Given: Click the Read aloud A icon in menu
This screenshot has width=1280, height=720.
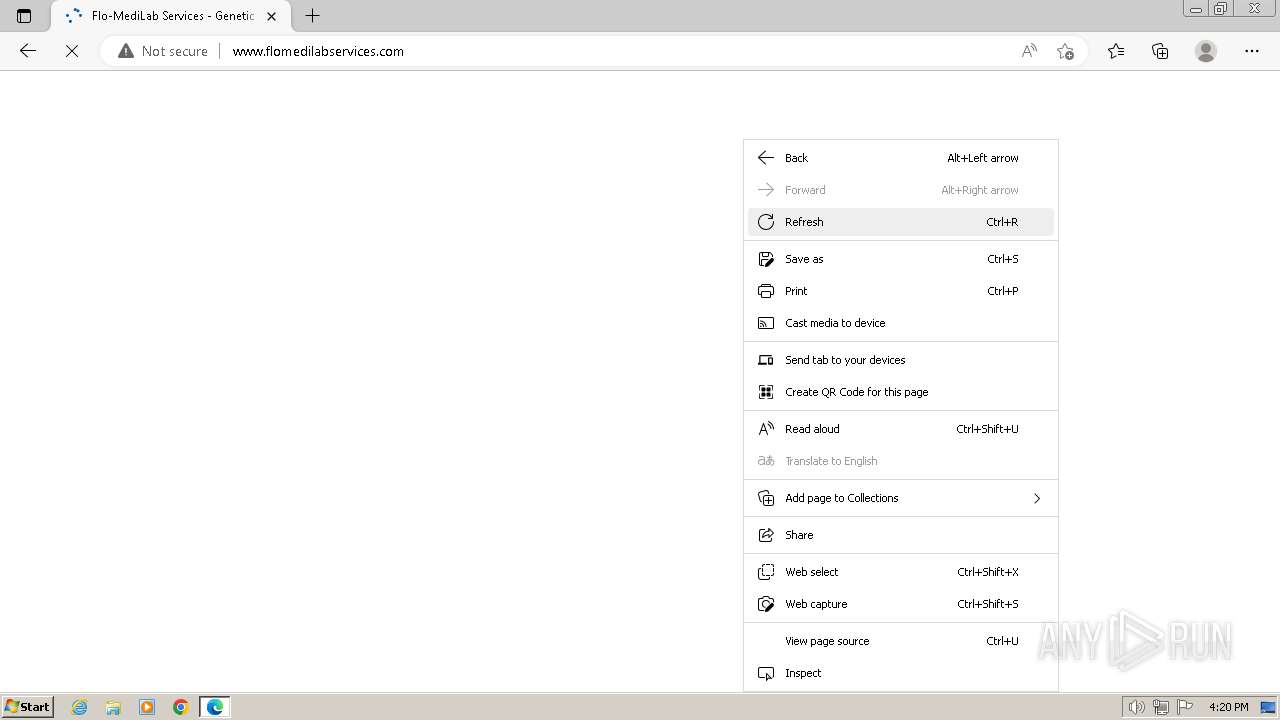Looking at the screenshot, I should click(766, 429).
